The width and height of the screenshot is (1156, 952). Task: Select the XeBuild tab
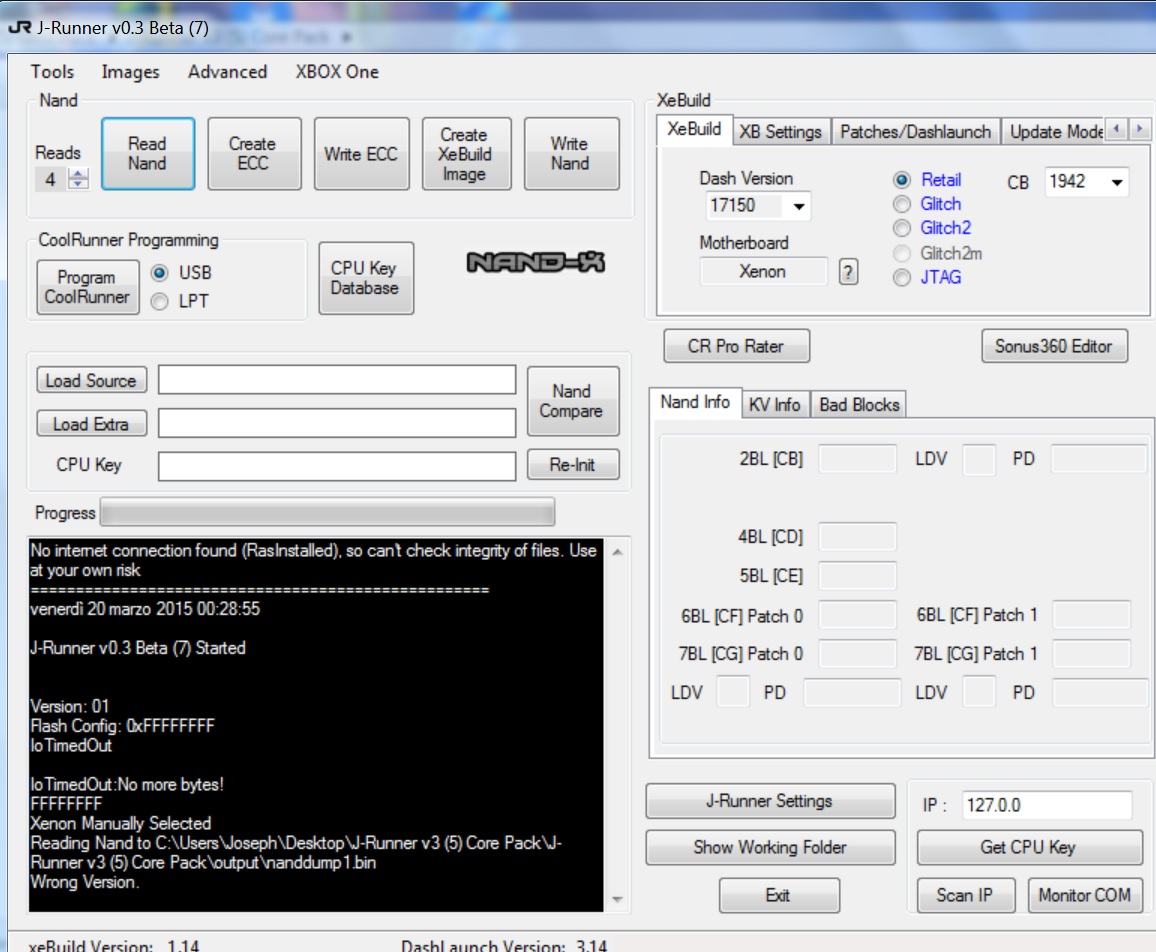click(694, 130)
